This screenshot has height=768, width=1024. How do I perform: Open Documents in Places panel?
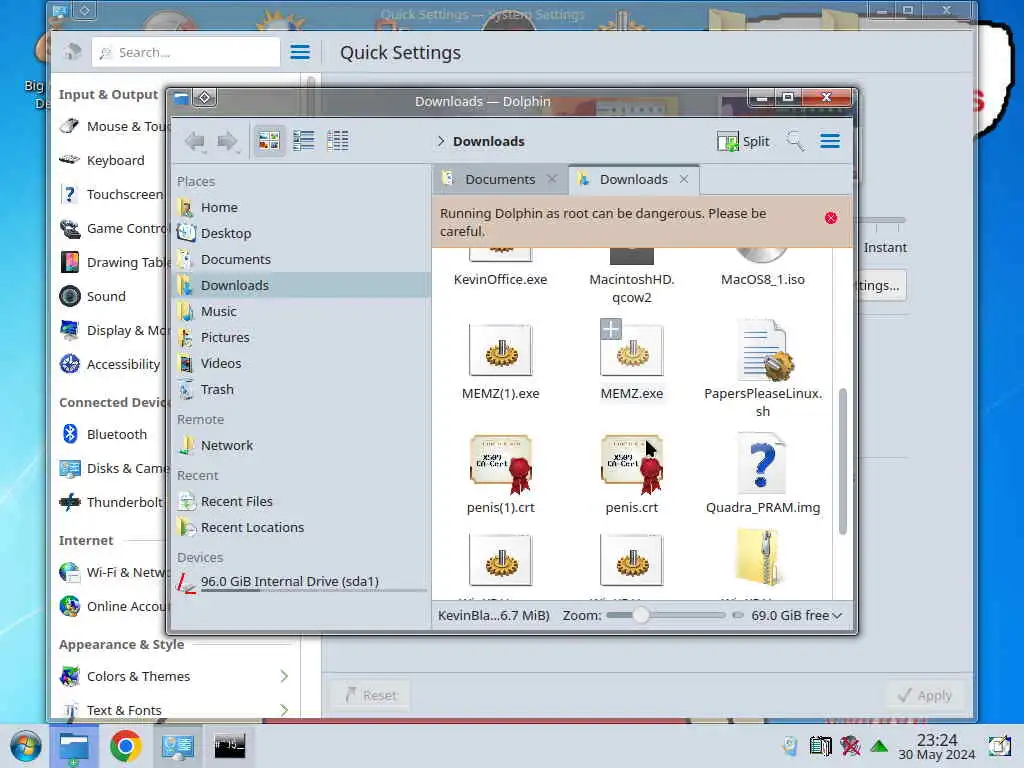[x=302, y=259]
